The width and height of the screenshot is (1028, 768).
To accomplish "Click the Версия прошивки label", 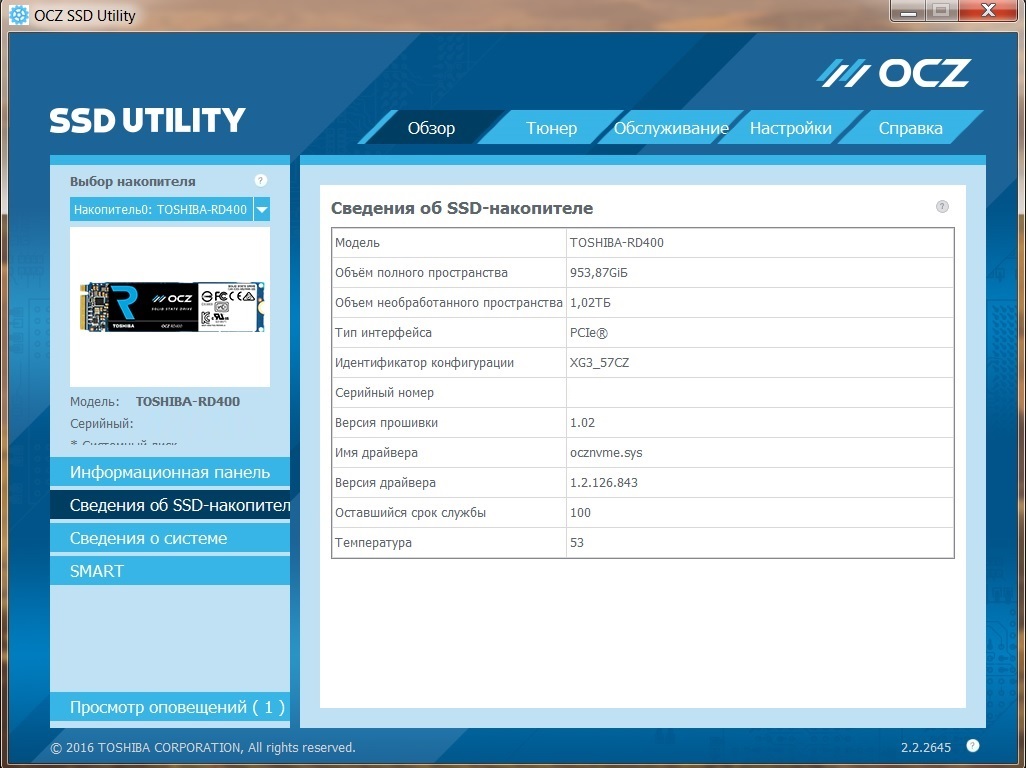I will [386, 423].
